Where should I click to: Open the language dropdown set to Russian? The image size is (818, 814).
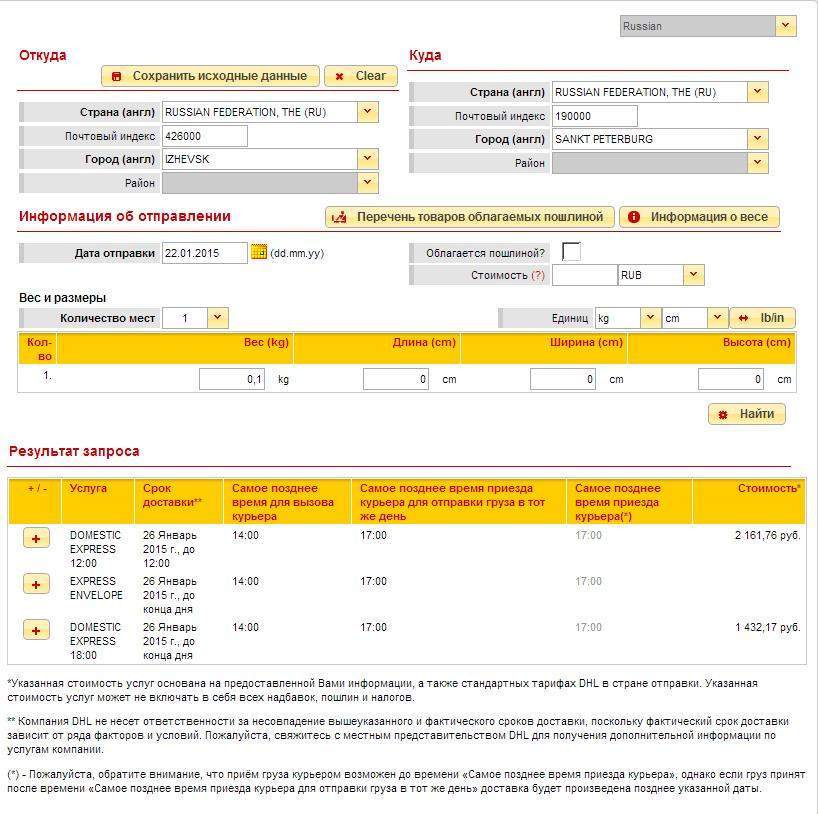786,26
